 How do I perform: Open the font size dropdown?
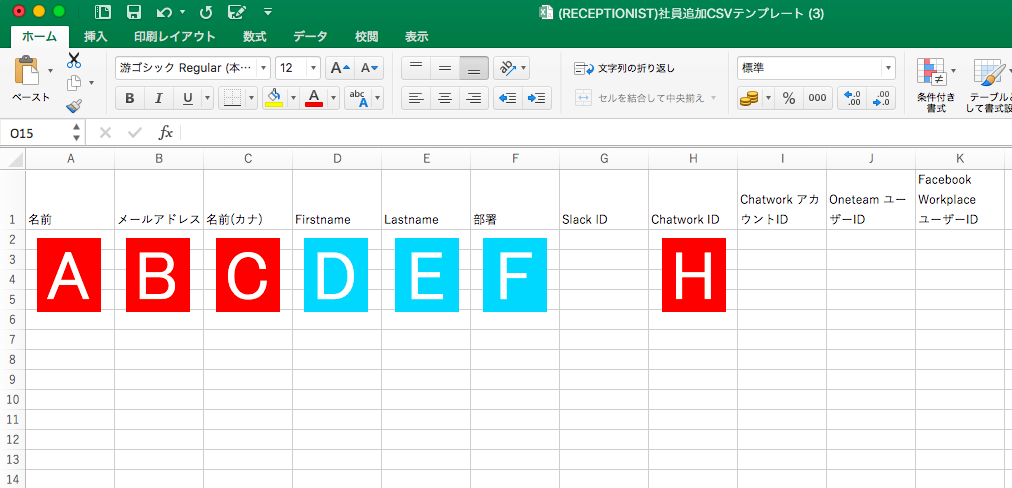(314, 68)
